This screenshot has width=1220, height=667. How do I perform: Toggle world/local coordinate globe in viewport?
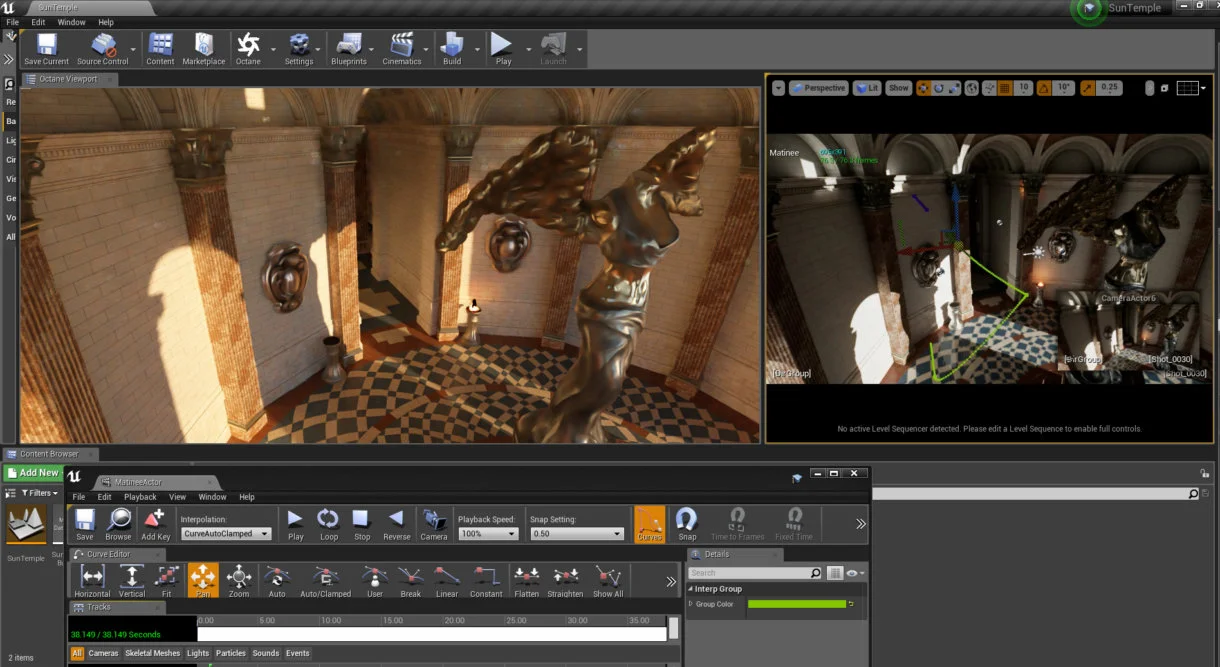tap(971, 88)
